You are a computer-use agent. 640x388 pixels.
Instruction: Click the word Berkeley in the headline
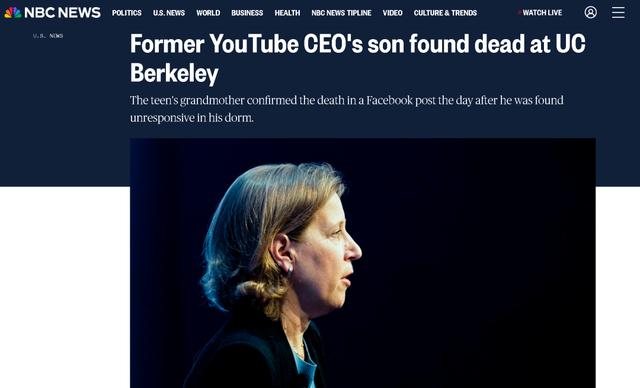tap(174, 73)
